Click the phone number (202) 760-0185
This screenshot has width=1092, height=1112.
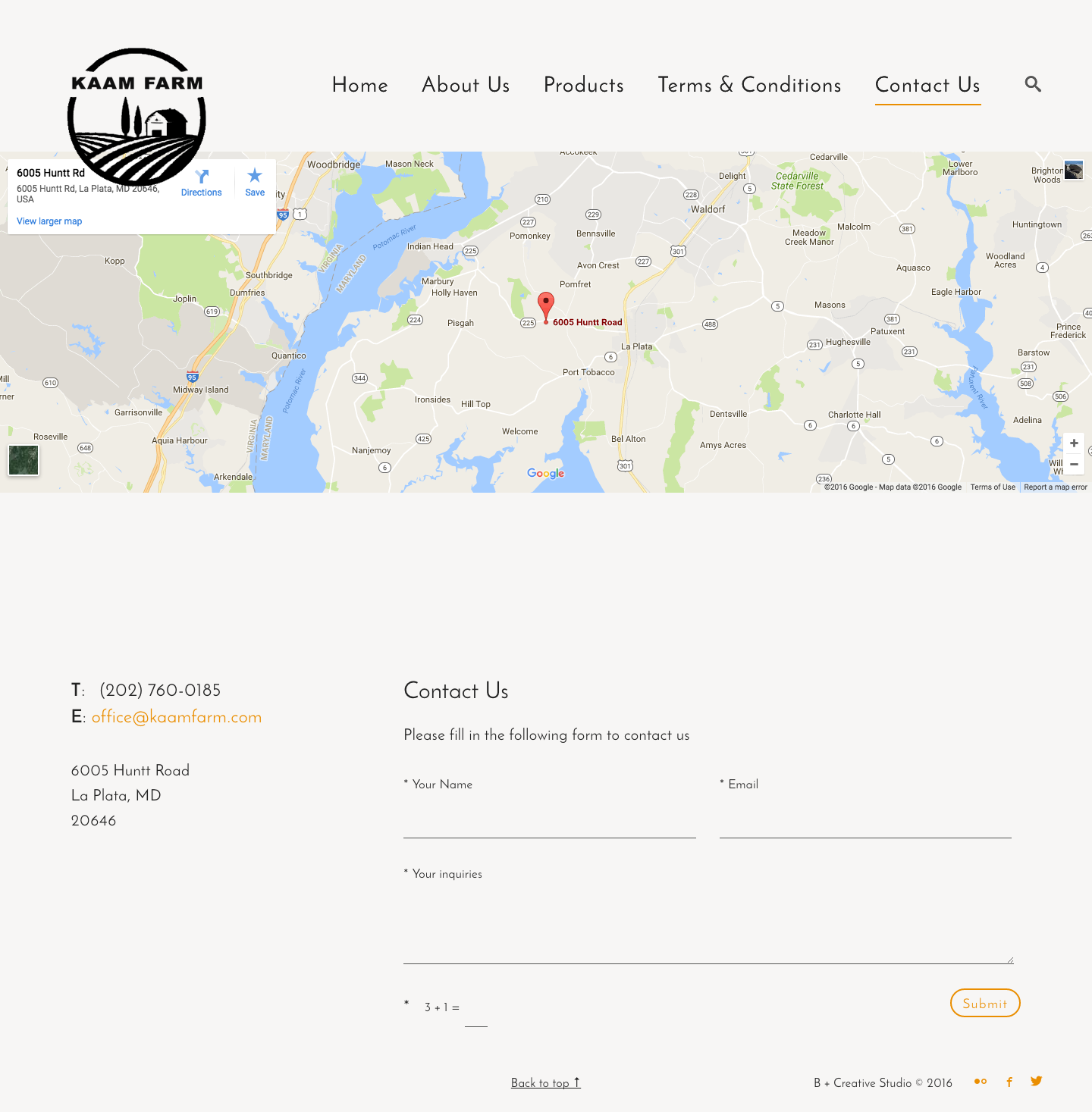point(160,691)
